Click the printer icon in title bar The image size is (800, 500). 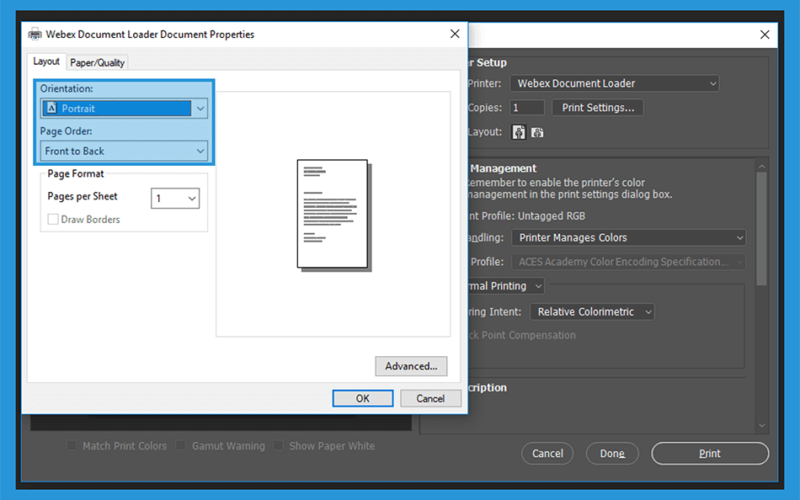pyautogui.click(x=35, y=34)
